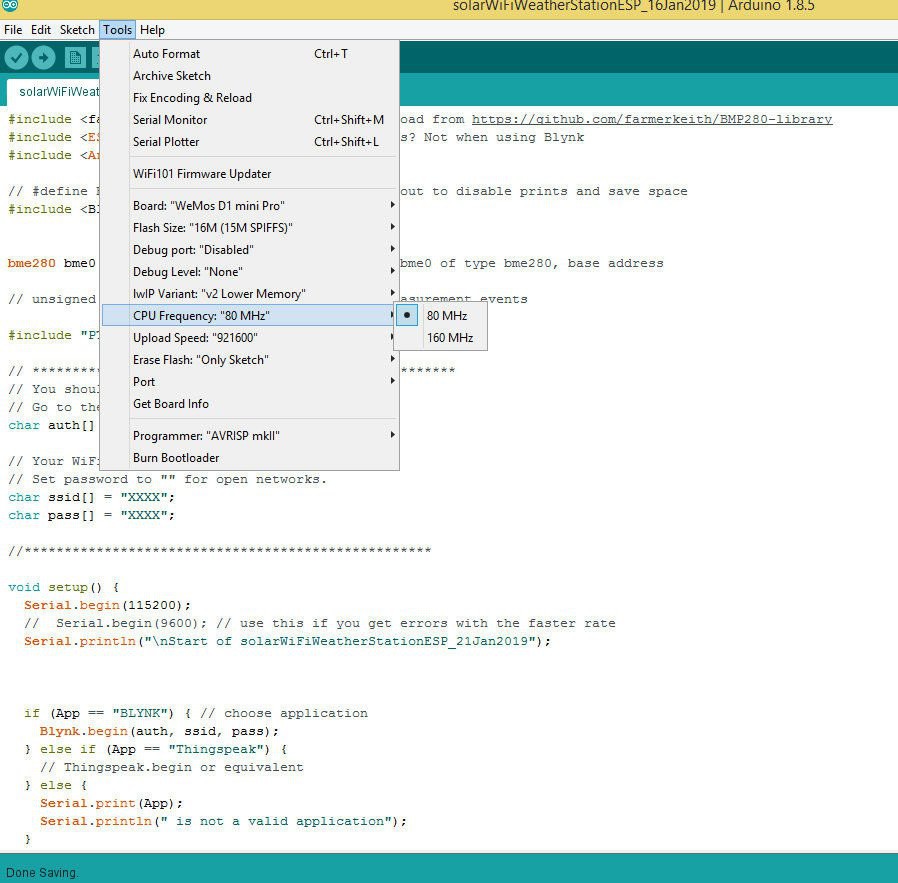The width and height of the screenshot is (898, 883).
Task: Select the 160 MHz CPU frequency
Action: (440, 338)
